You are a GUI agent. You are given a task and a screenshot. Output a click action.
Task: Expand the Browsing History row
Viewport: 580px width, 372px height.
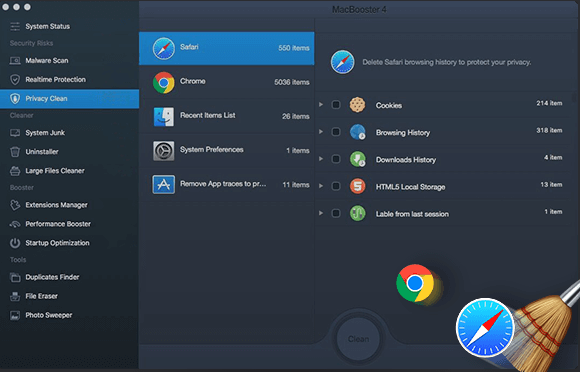pyautogui.click(x=321, y=132)
